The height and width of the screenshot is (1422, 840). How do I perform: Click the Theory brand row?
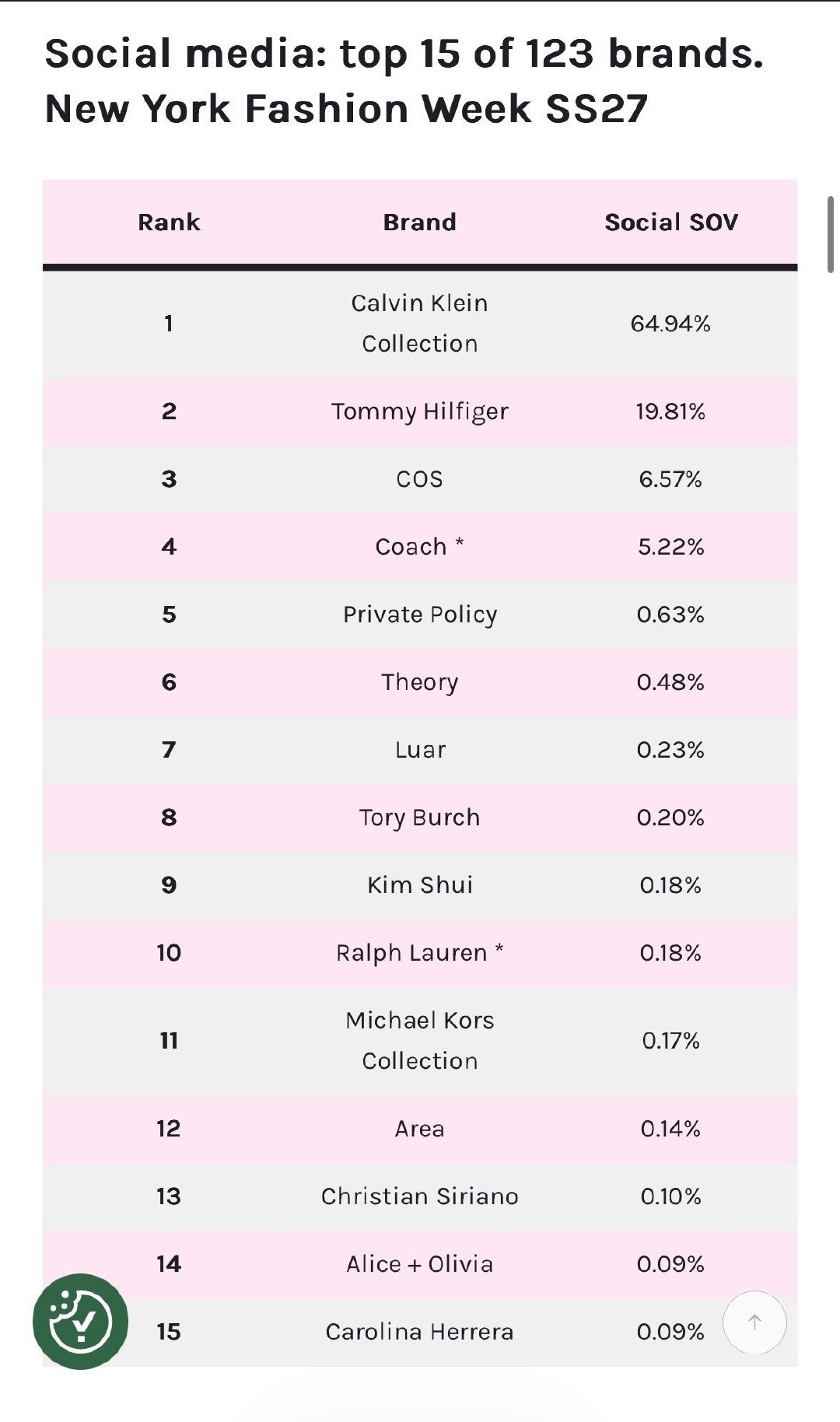420,682
